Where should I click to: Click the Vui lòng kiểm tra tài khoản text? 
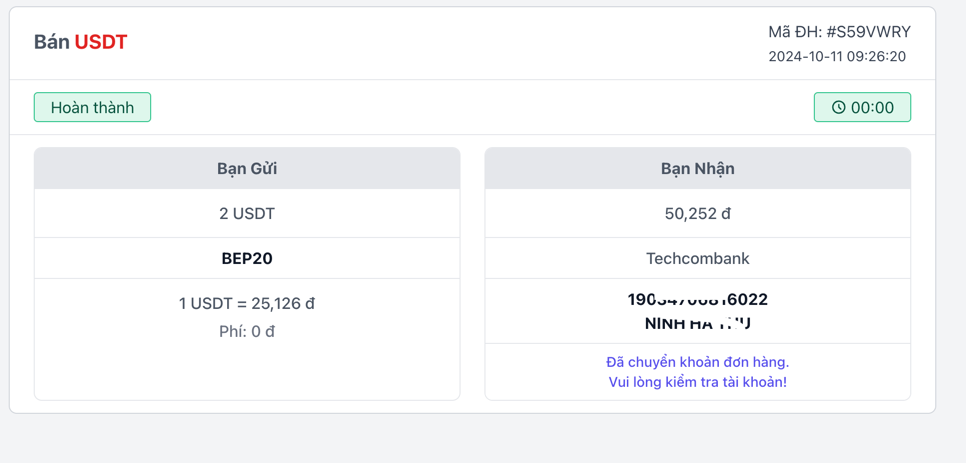click(x=697, y=382)
